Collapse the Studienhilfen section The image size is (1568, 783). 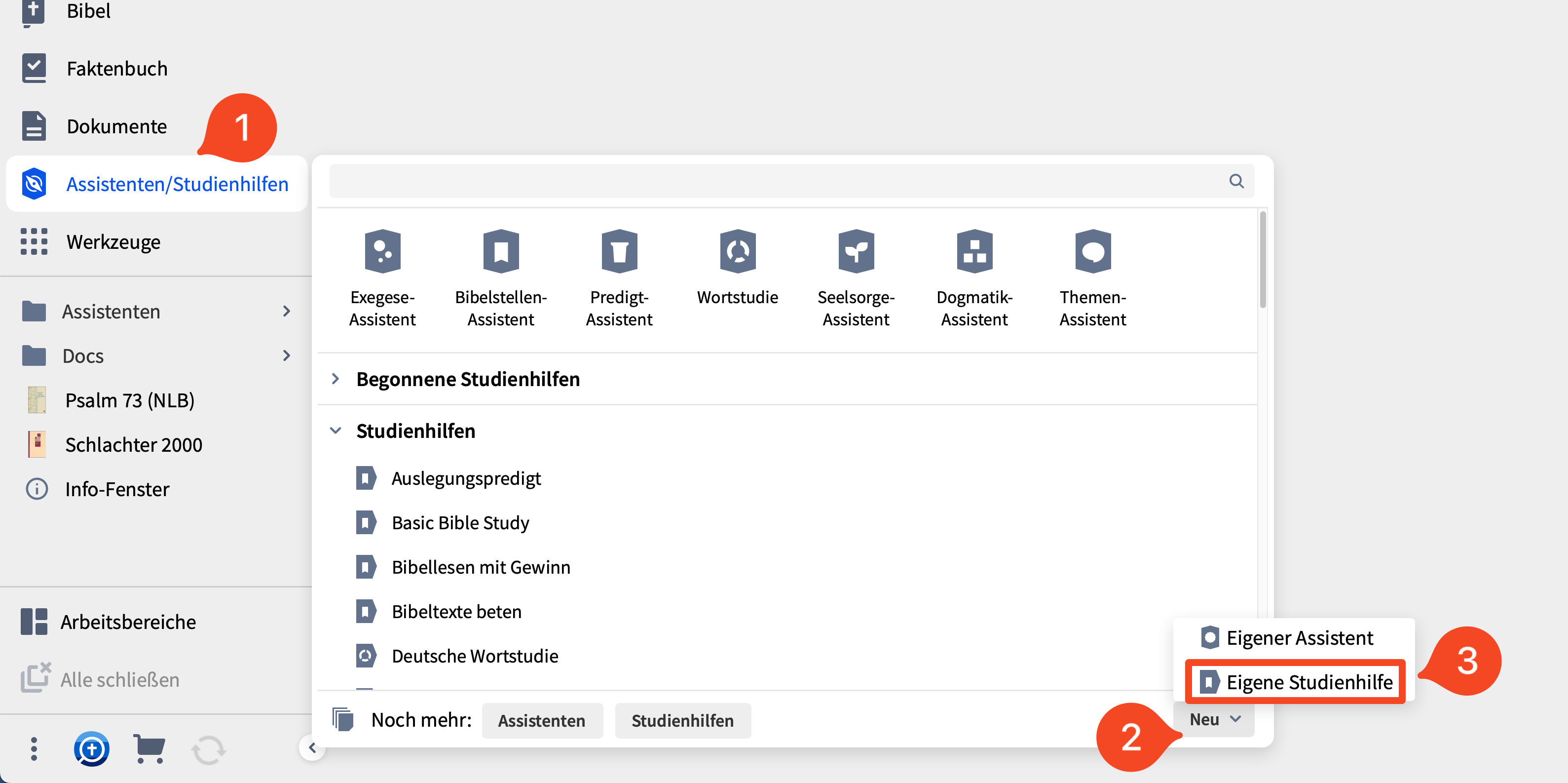(x=336, y=431)
